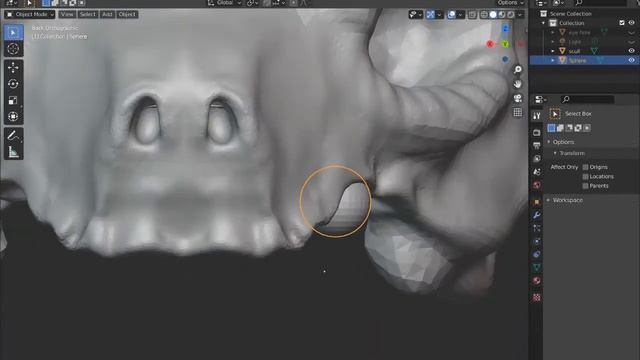
Task: Select the scull row in outliner
Action: (x=584, y=51)
